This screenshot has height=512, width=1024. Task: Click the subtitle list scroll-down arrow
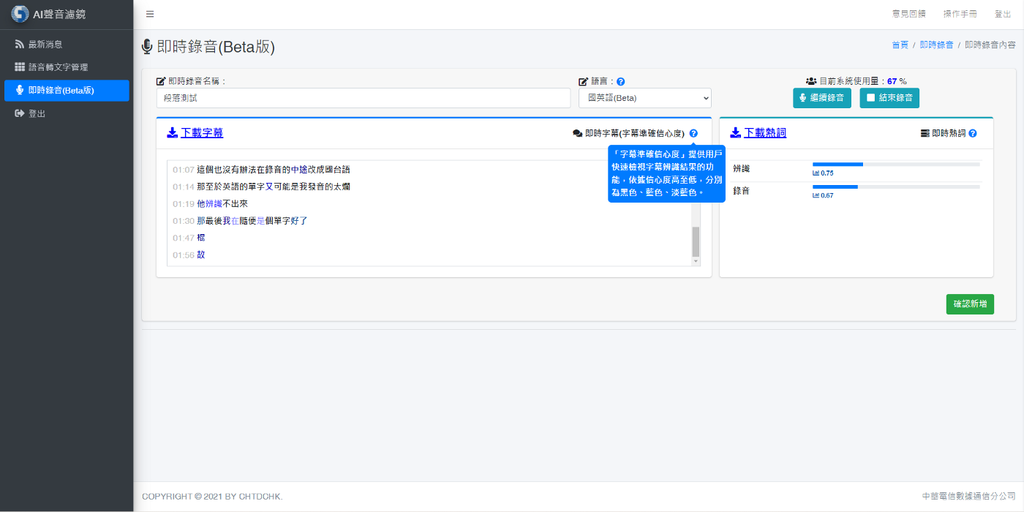click(696, 261)
